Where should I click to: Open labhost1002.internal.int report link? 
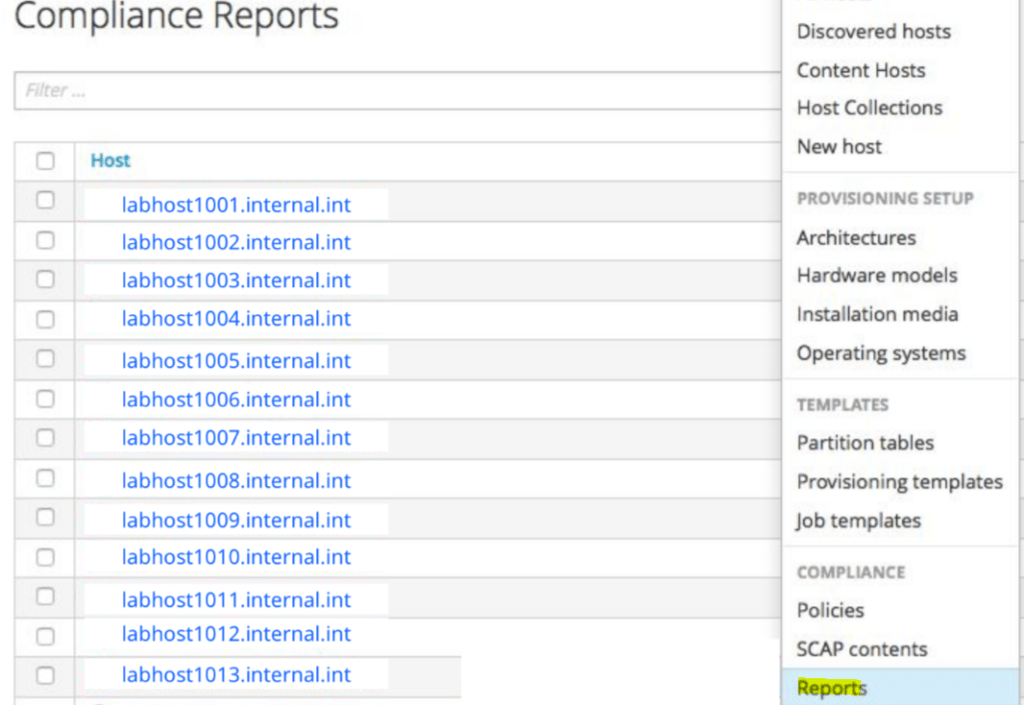pos(236,242)
